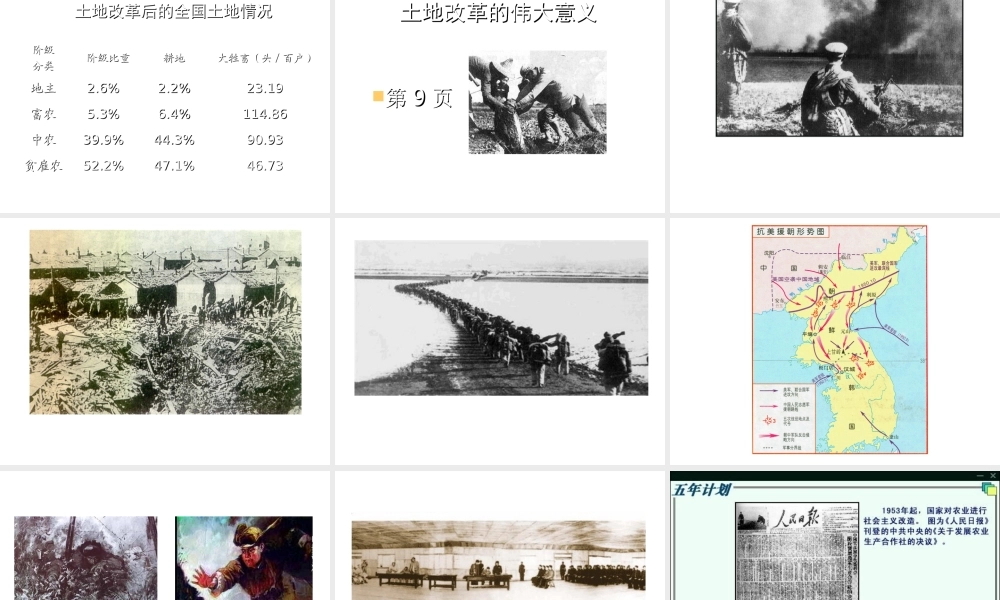Click the 1953年起 description paragraph
This screenshot has width=1000, height=600.
pyautogui.click(x=926, y=526)
